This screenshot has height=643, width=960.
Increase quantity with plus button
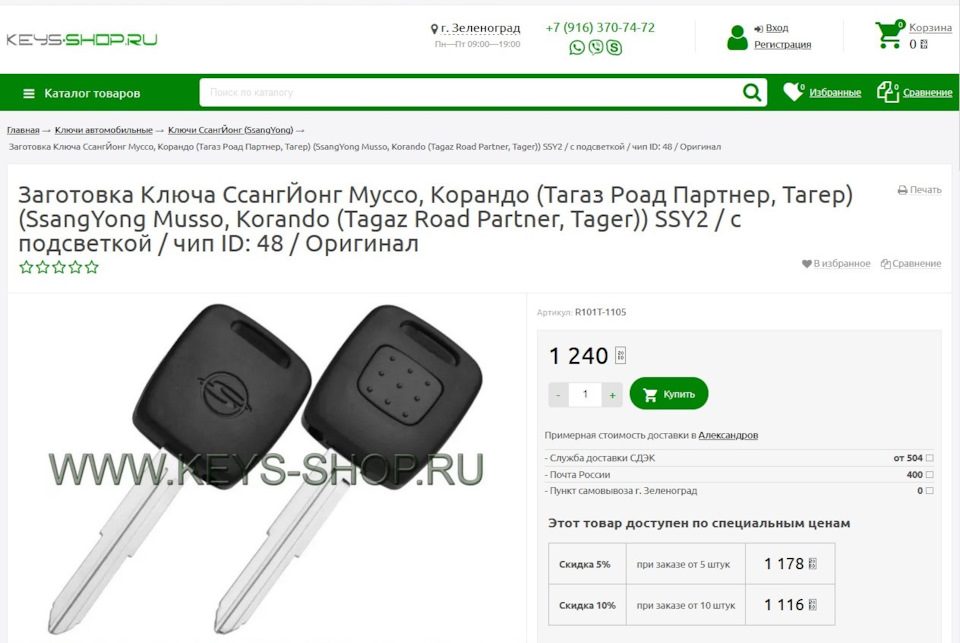[612, 395]
